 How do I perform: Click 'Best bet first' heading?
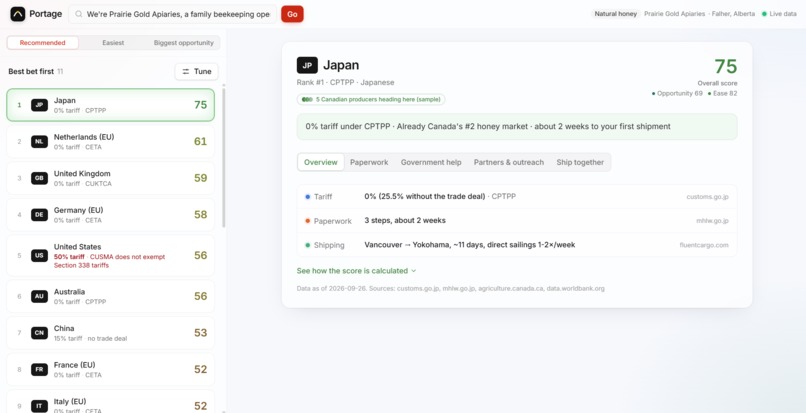[31, 71]
